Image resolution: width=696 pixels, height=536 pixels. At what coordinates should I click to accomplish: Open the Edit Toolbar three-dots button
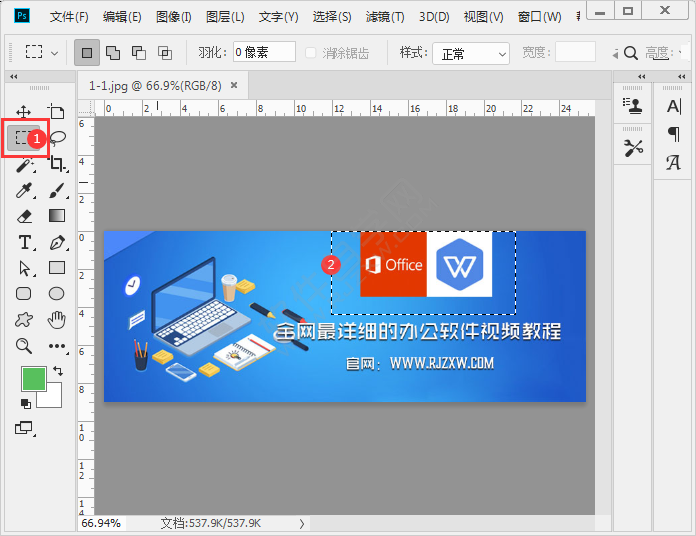tap(58, 346)
